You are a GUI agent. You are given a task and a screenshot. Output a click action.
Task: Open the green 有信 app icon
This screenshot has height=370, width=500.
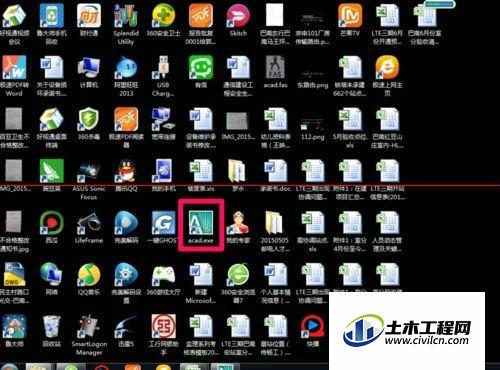(201, 67)
